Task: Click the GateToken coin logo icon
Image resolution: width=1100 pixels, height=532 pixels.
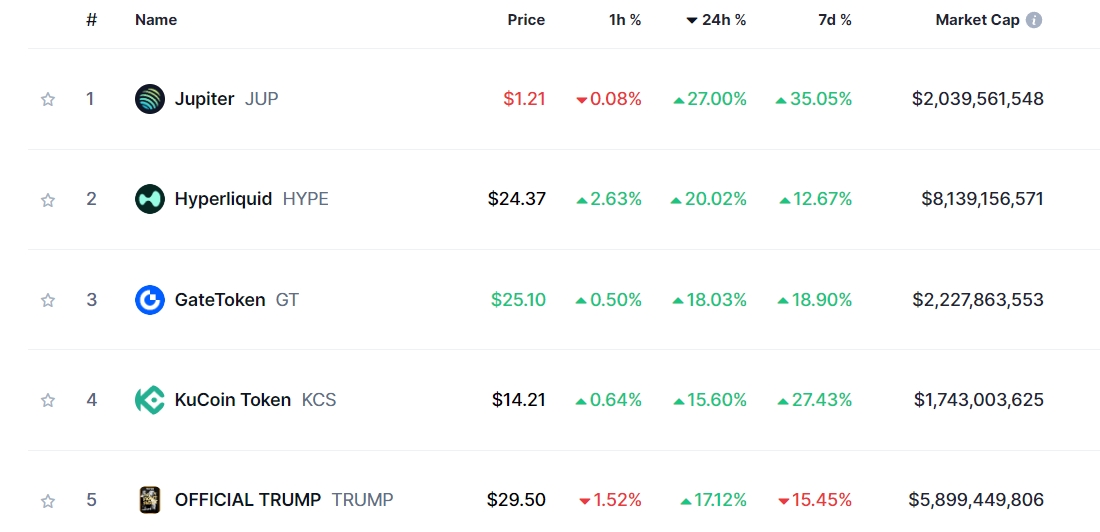Action: click(x=149, y=300)
